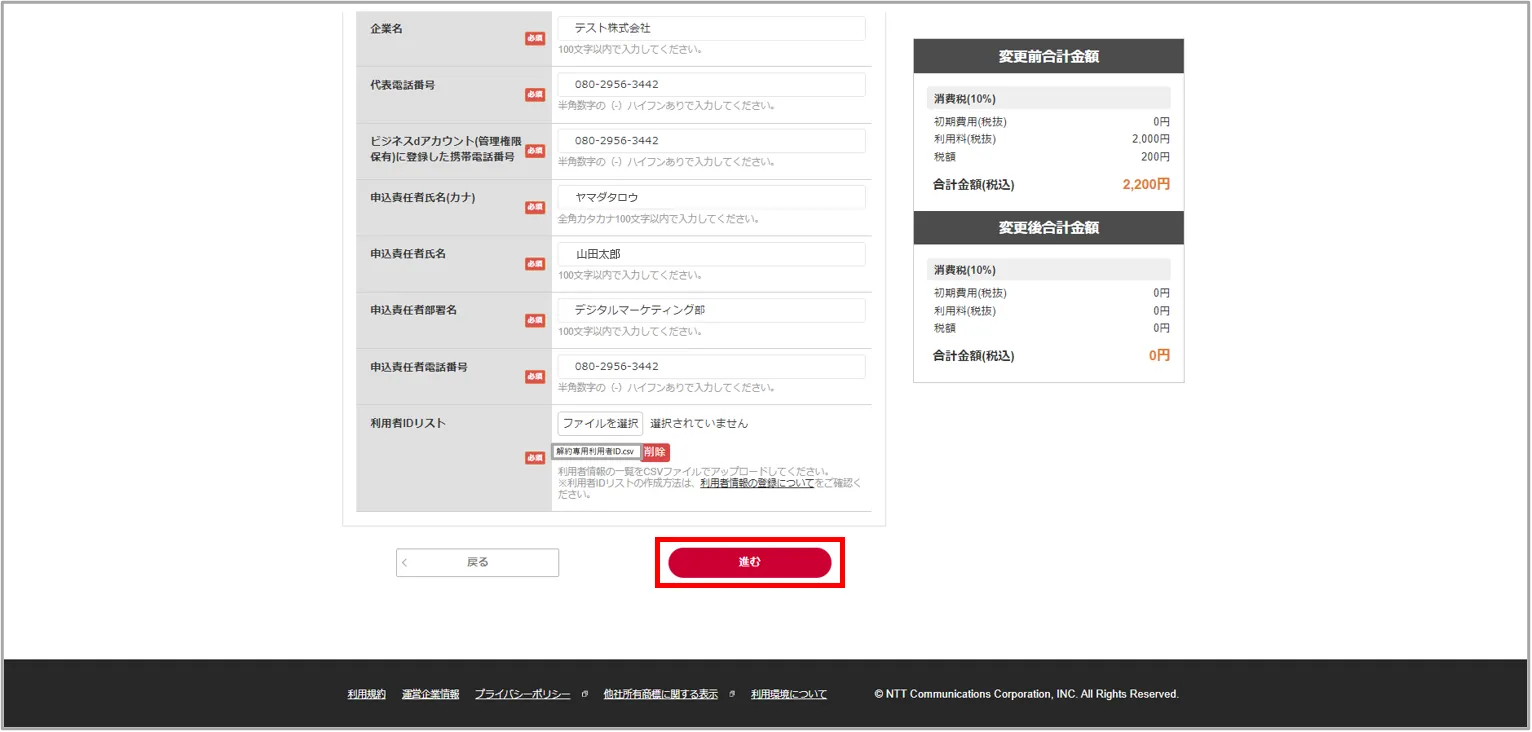Click the 申込責任者部署名 department field
This screenshot has height=732, width=1532.
click(x=710, y=310)
